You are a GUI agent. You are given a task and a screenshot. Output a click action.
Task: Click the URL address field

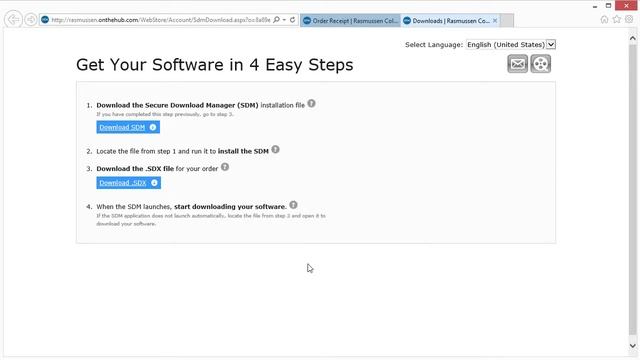(x=161, y=20)
